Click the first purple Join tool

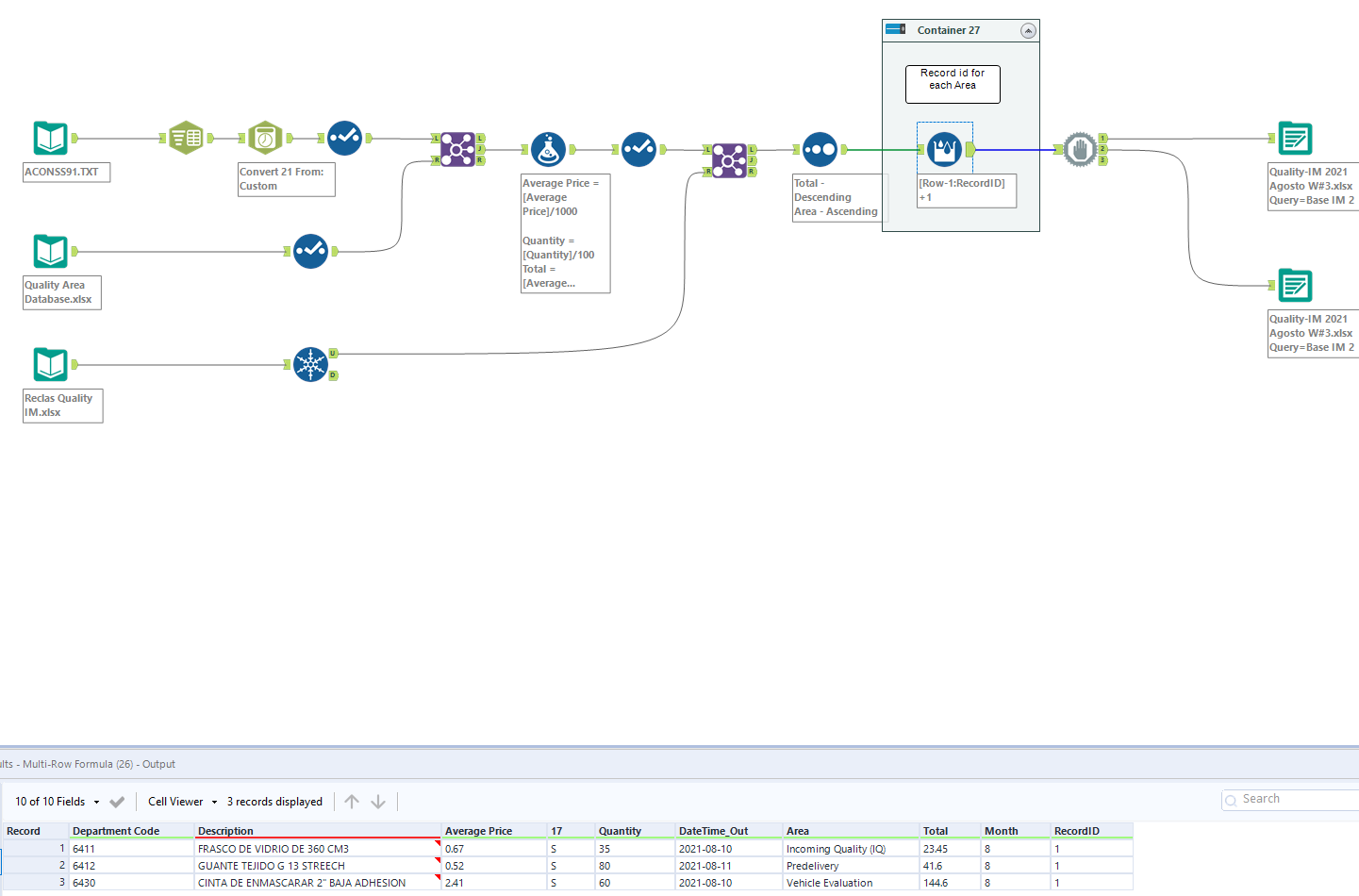click(x=457, y=149)
